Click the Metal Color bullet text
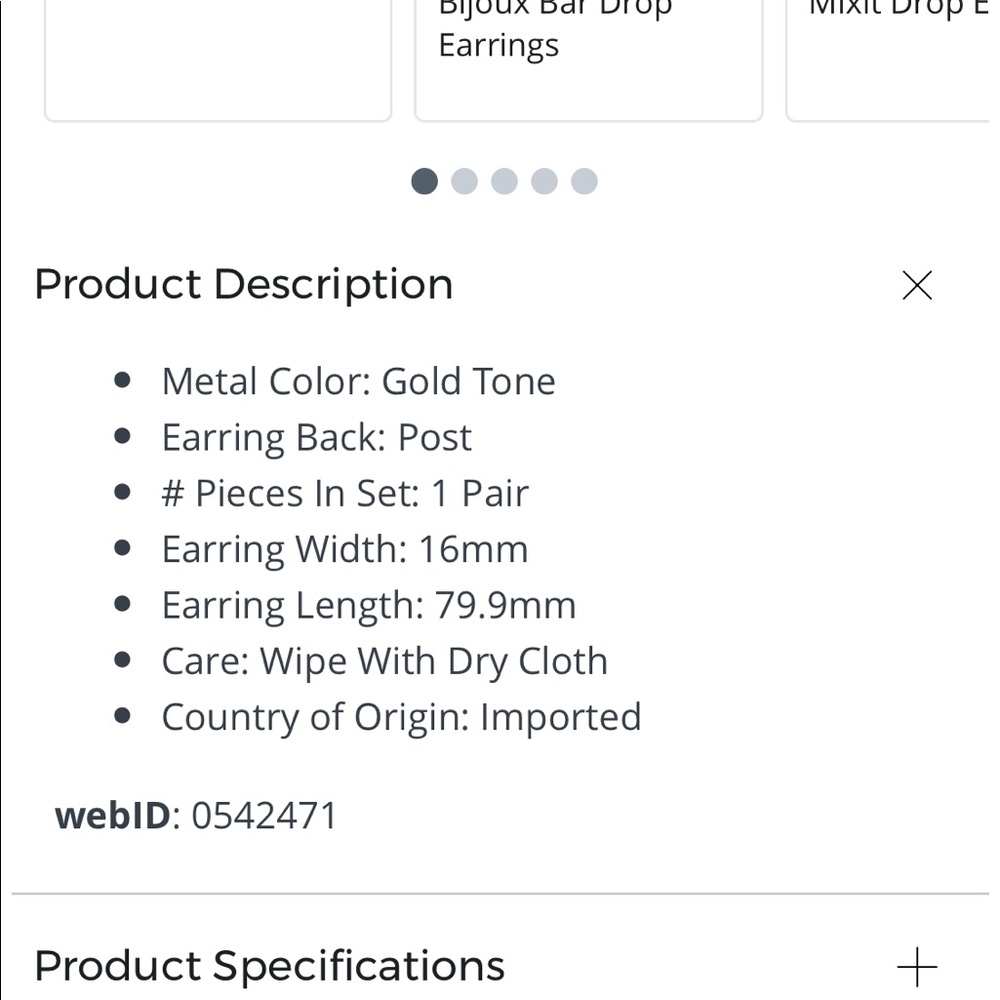This screenshot has height=1000, width=1000. point(359,380)
